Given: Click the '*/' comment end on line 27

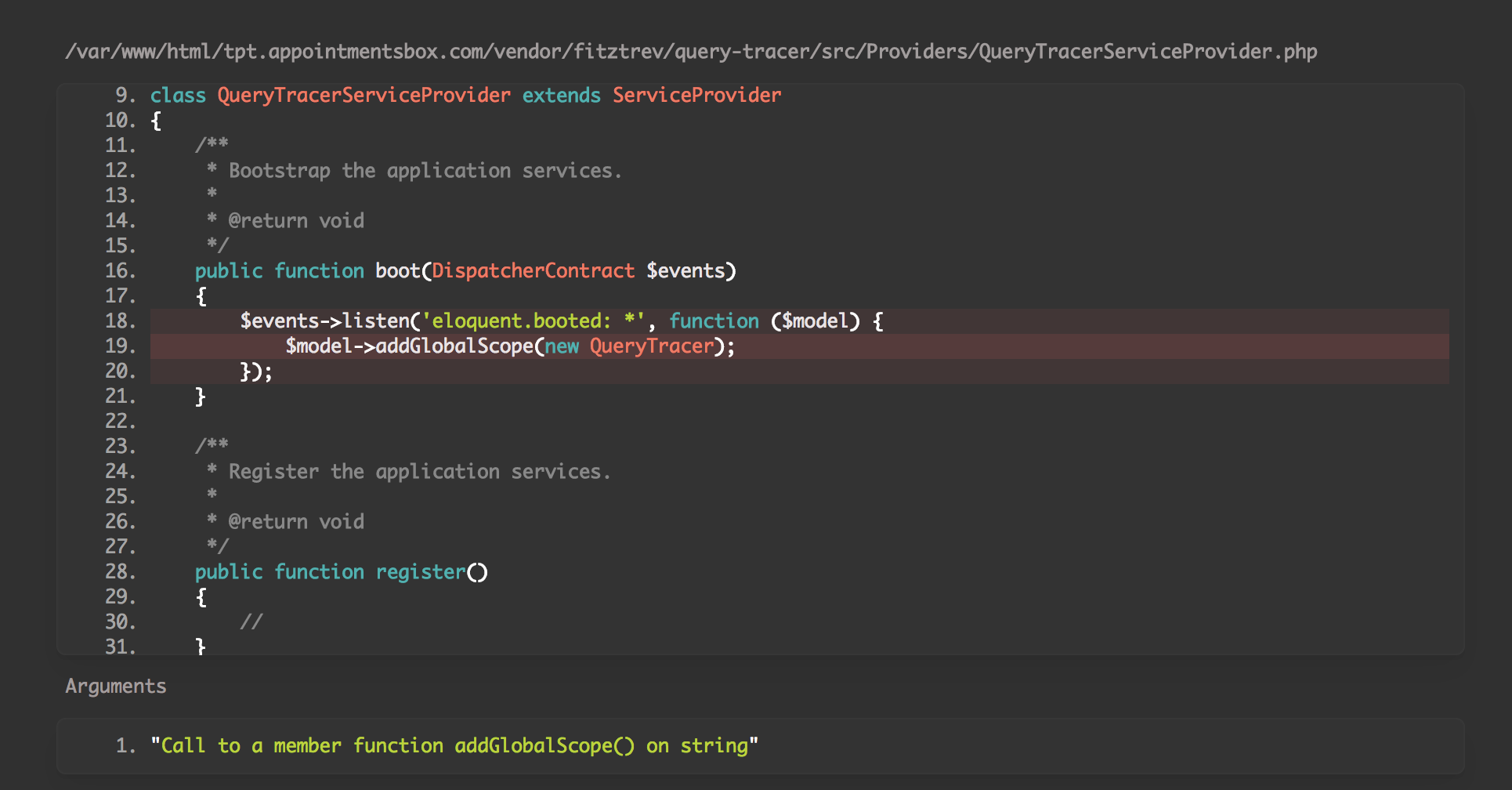Looking at the screenshot, I should click(218, 546).
